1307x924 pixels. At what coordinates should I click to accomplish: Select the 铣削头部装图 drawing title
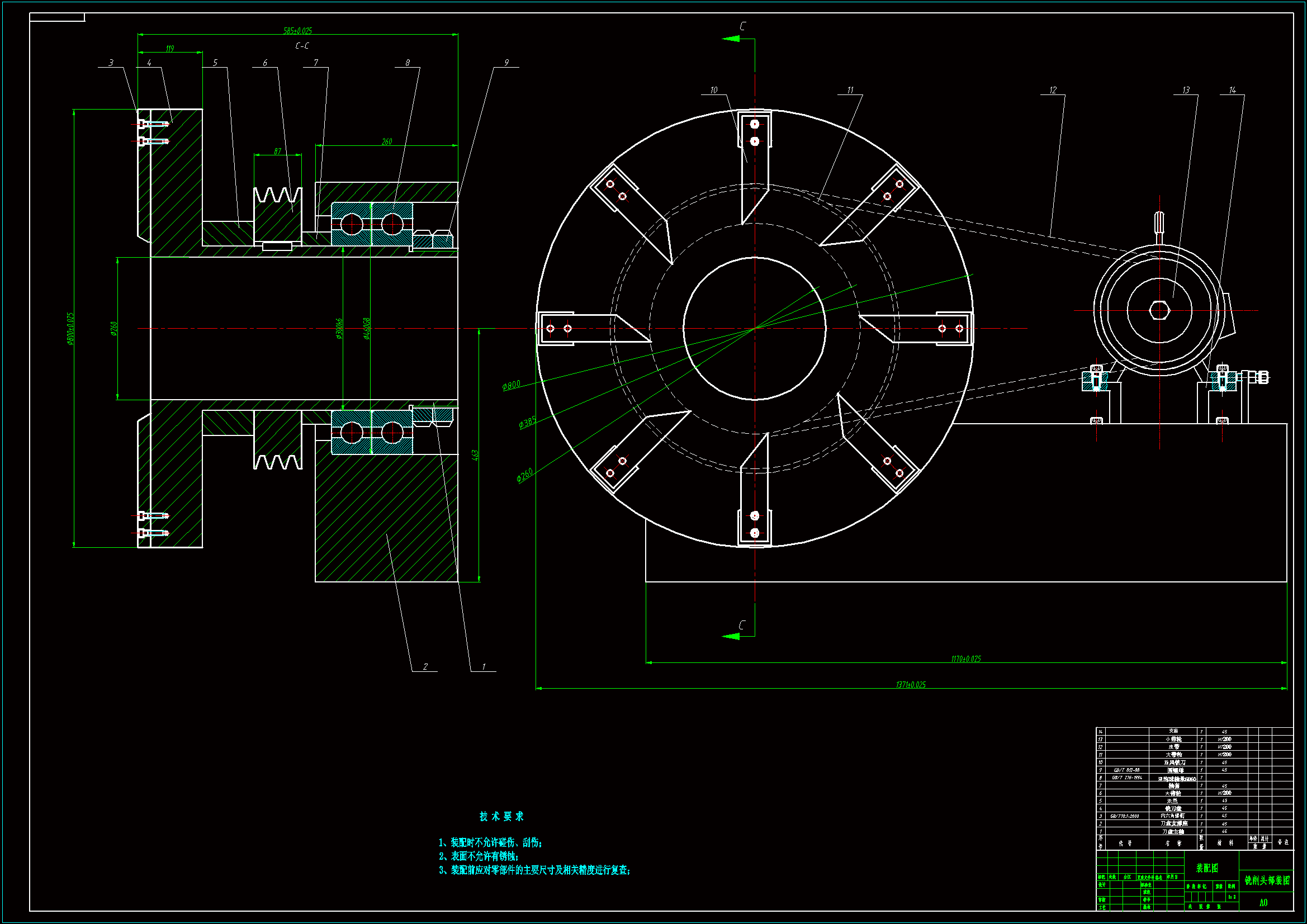coord(1267,880)
